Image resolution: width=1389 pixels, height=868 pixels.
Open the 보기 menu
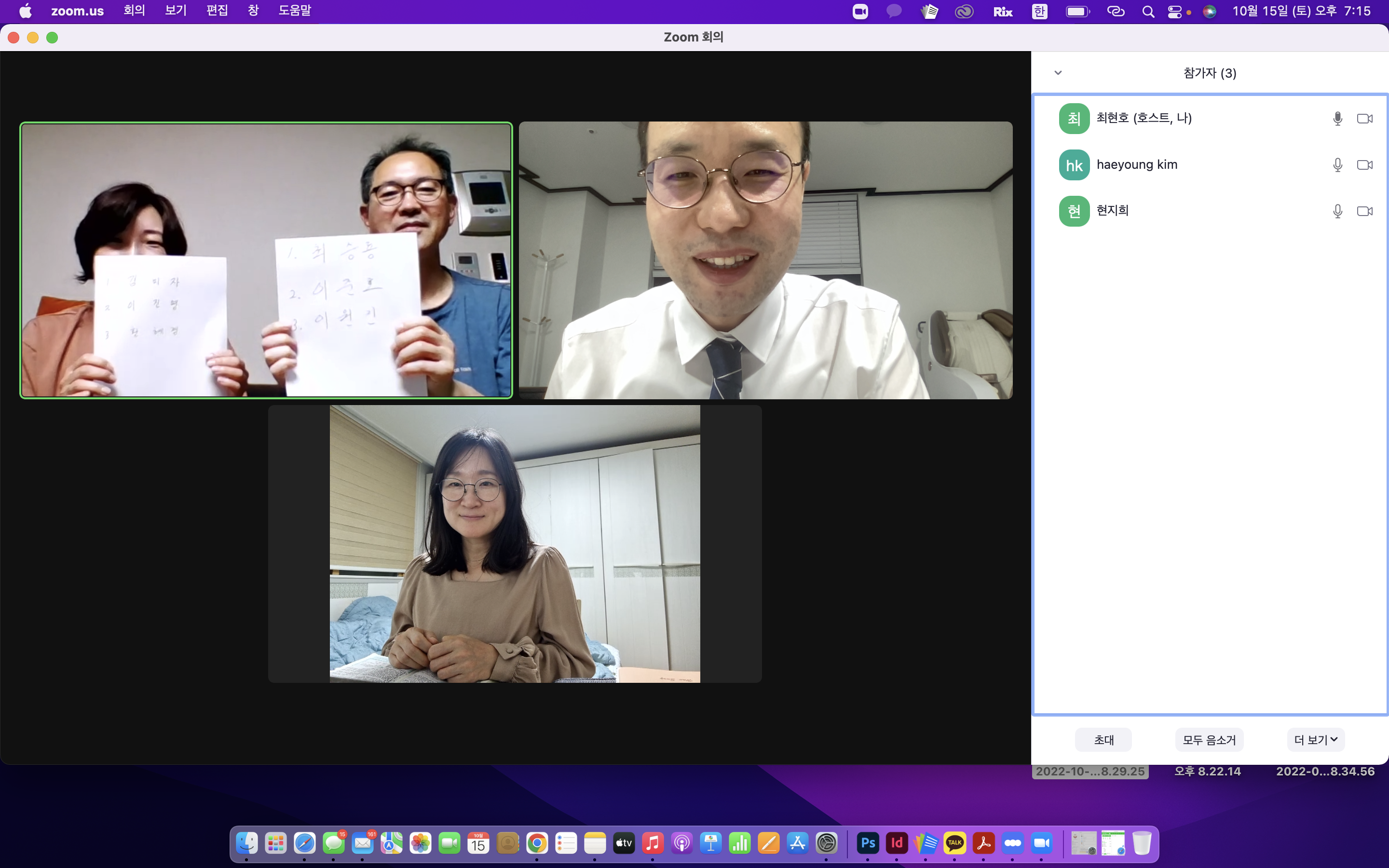click(x=176, y=11)
